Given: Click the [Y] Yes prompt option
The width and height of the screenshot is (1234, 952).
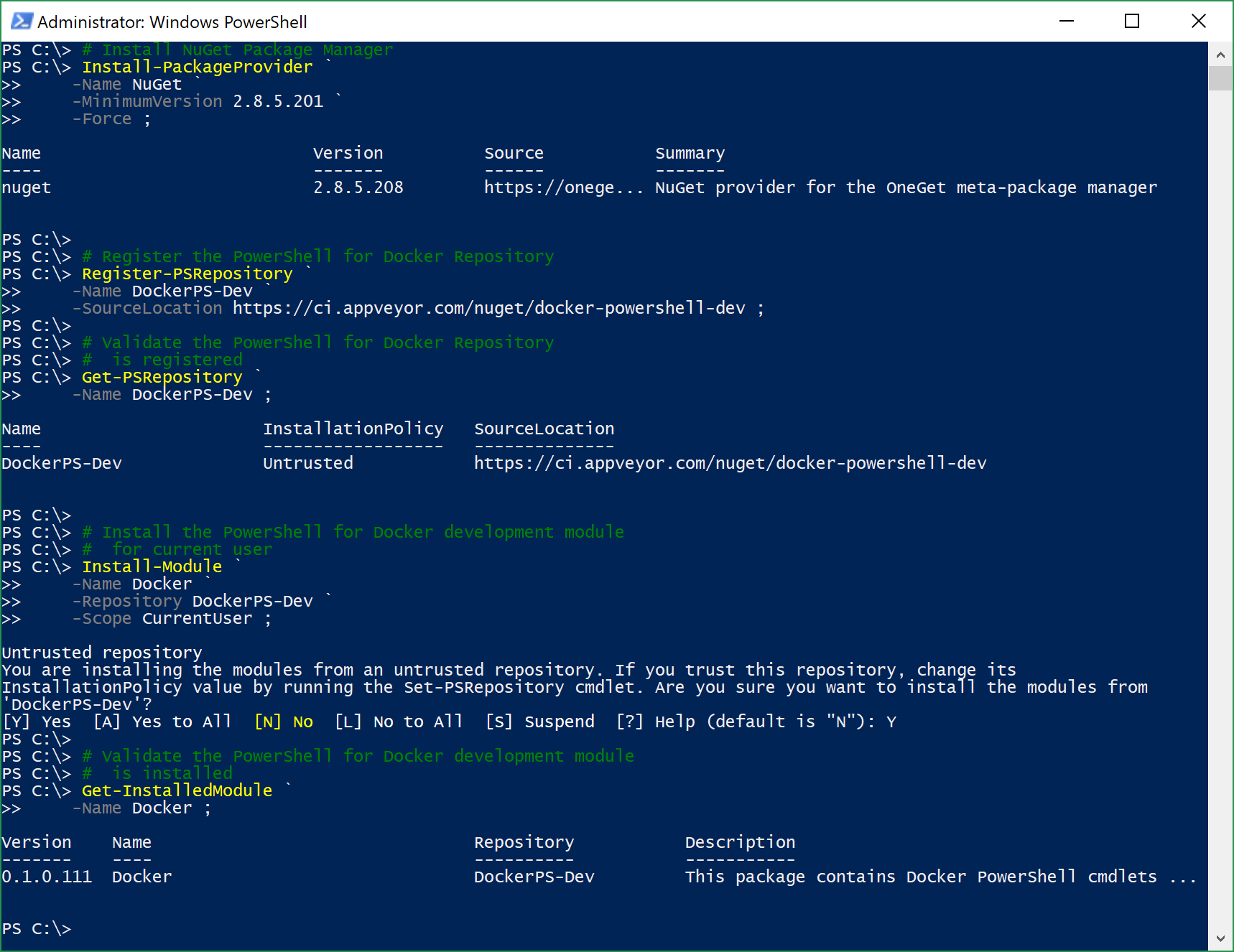Looking at the screenshot, I should tap(37, 722).
